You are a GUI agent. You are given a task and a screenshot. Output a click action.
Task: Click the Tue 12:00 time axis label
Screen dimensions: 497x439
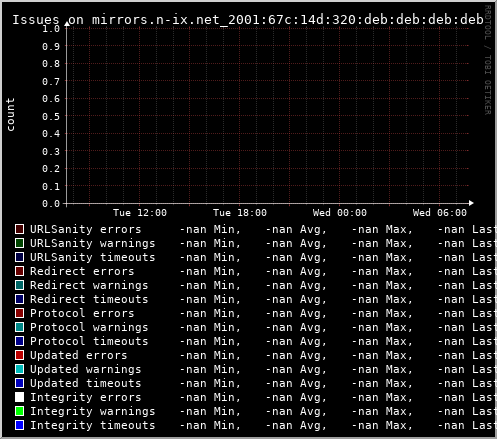coord(140,213)
